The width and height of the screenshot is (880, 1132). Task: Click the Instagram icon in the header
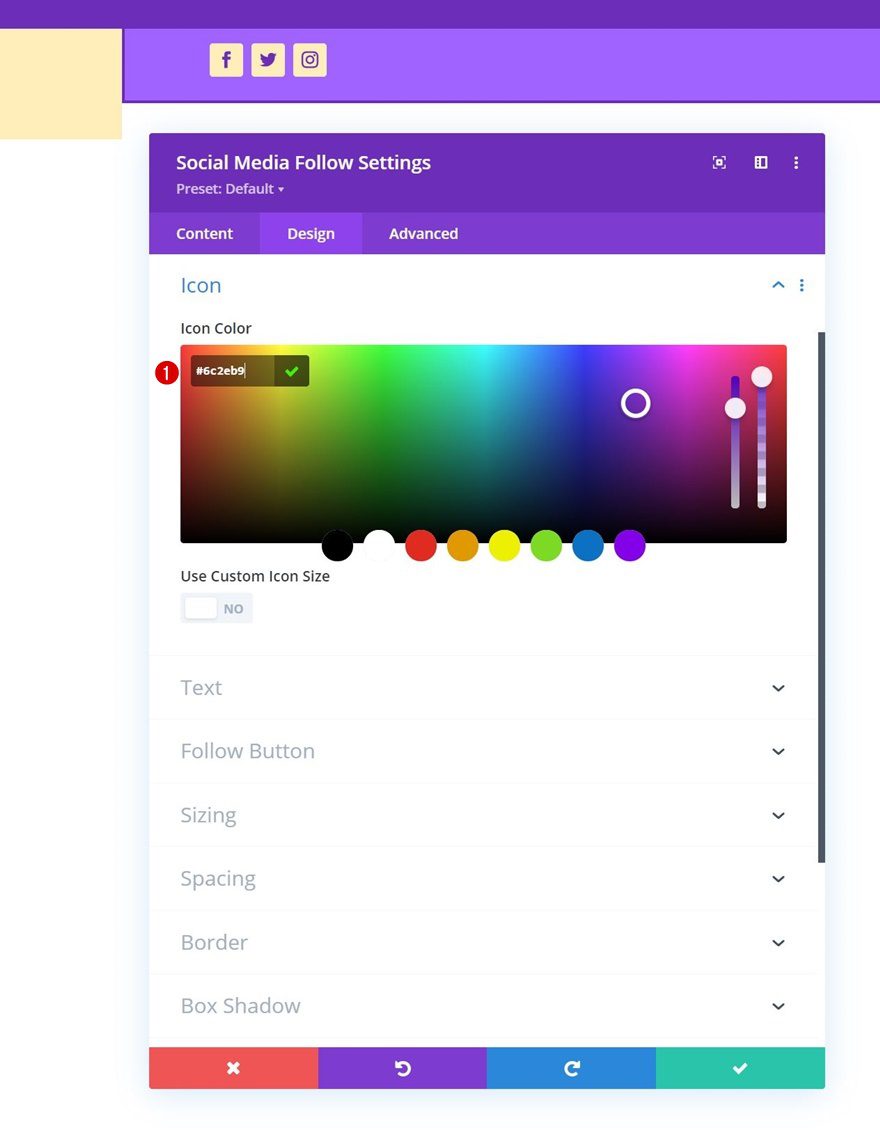coord(310,60)
